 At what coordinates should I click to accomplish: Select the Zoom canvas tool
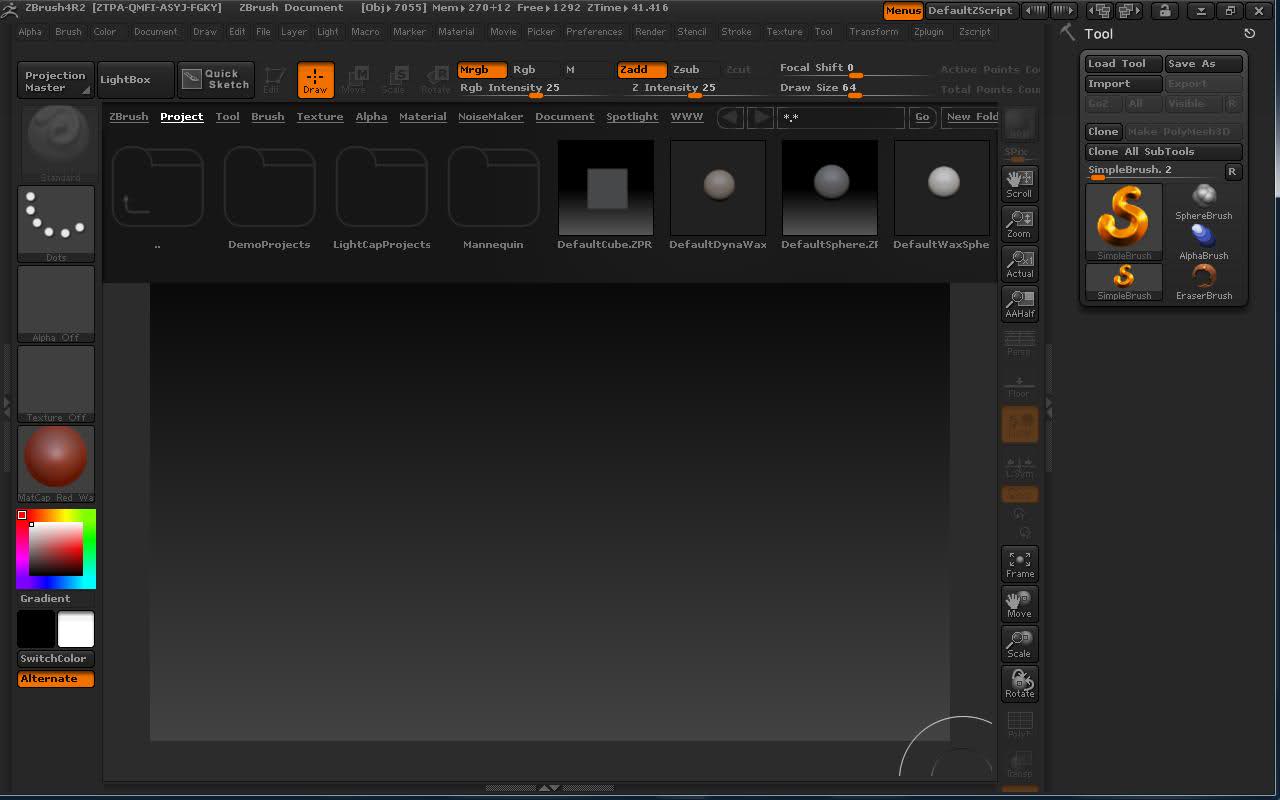click(1019, 223)
